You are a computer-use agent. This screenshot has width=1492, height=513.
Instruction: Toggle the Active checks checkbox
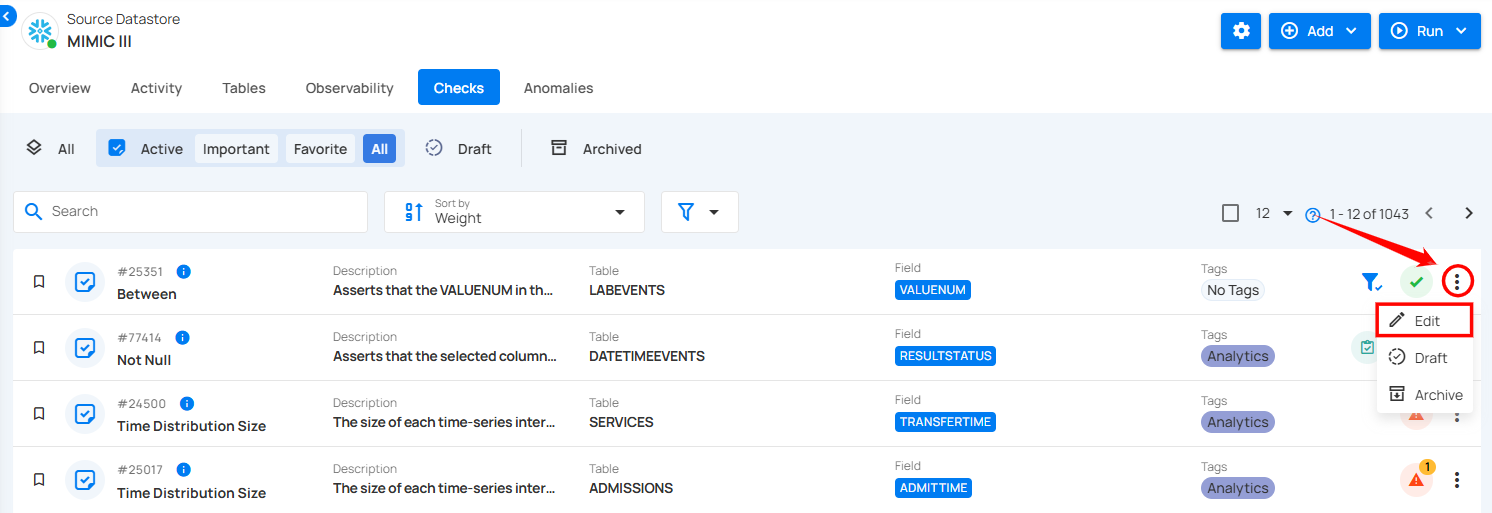pyautogui.click(x=117, y=148)
